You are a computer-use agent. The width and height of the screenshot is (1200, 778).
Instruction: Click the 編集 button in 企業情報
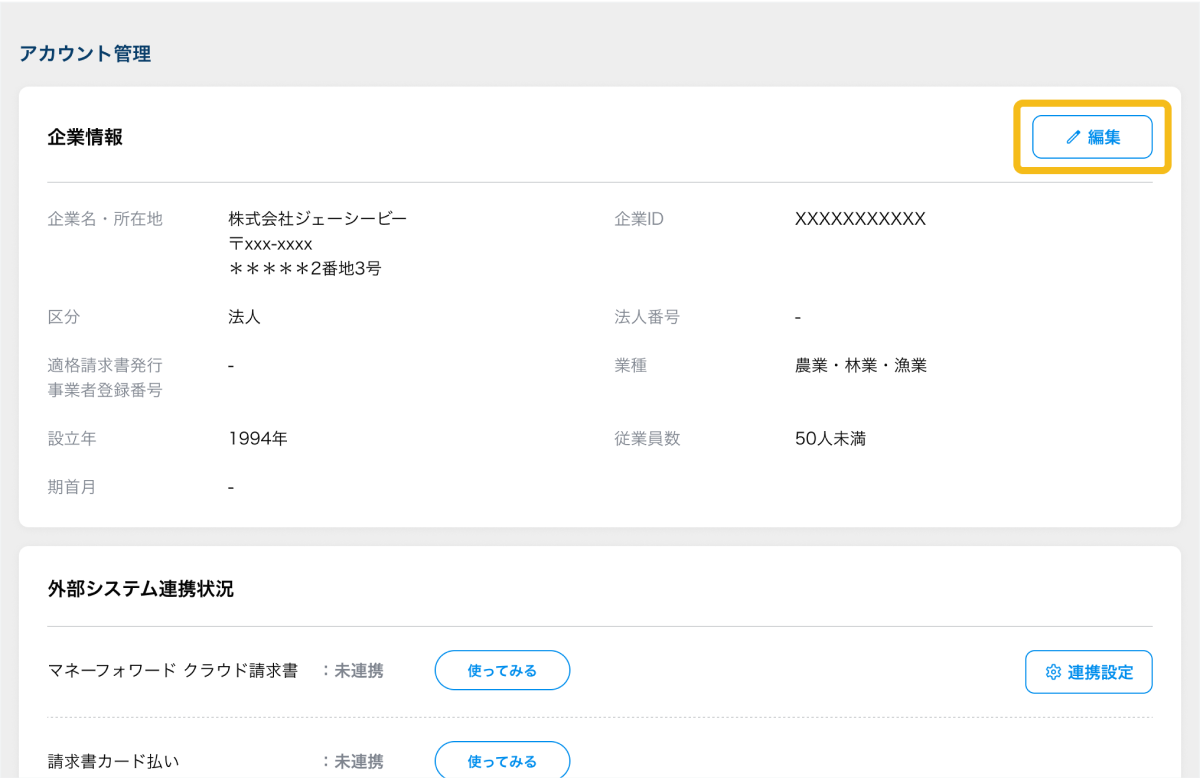coord(1092,137)
